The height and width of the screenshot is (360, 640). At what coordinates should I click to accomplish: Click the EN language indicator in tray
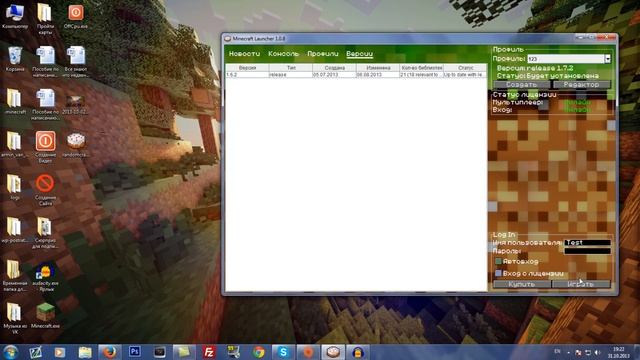click(x=557, y=351)
